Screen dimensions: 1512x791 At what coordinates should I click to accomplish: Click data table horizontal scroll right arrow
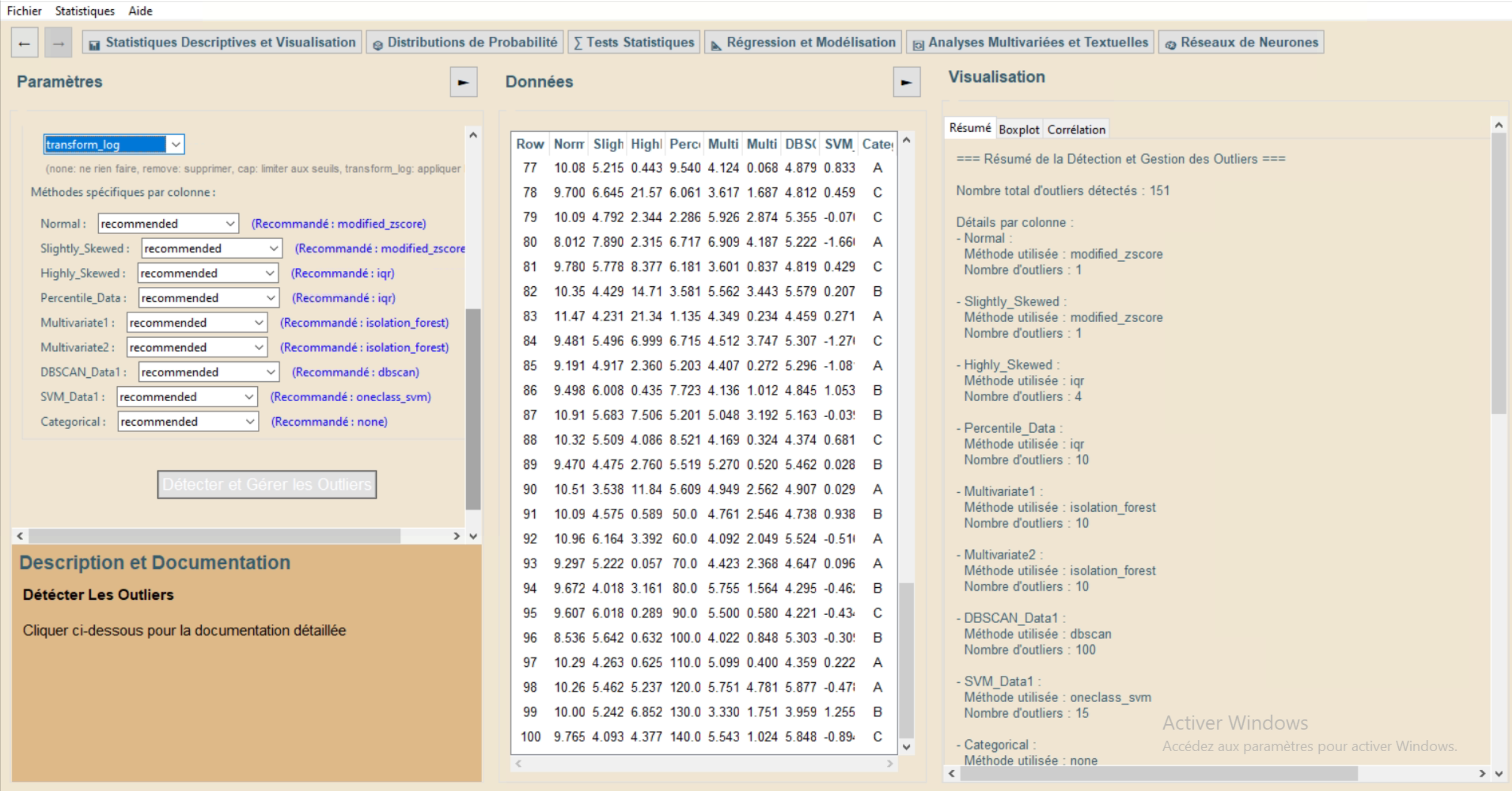tap(890, 764)
